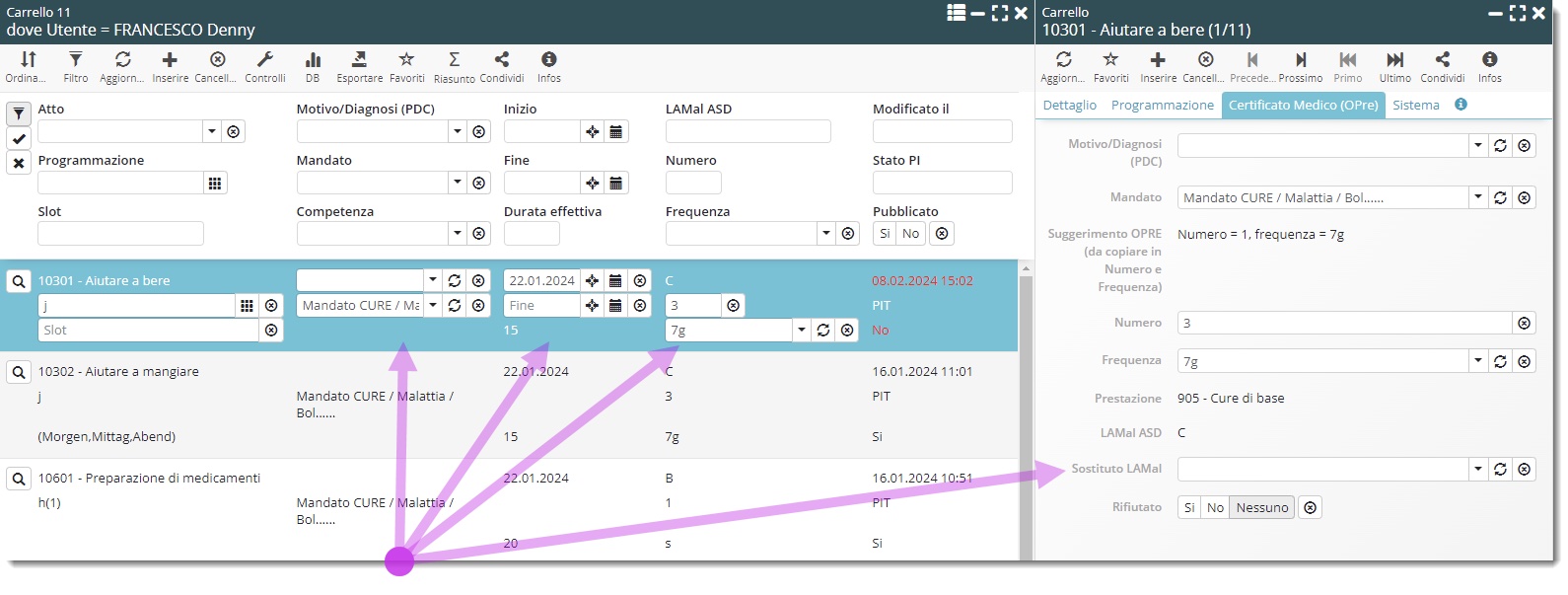The image size is (1568, 595).
Task: Open magnifier for 10302 - Aiutare a mangiare
Action: point(19,373)
